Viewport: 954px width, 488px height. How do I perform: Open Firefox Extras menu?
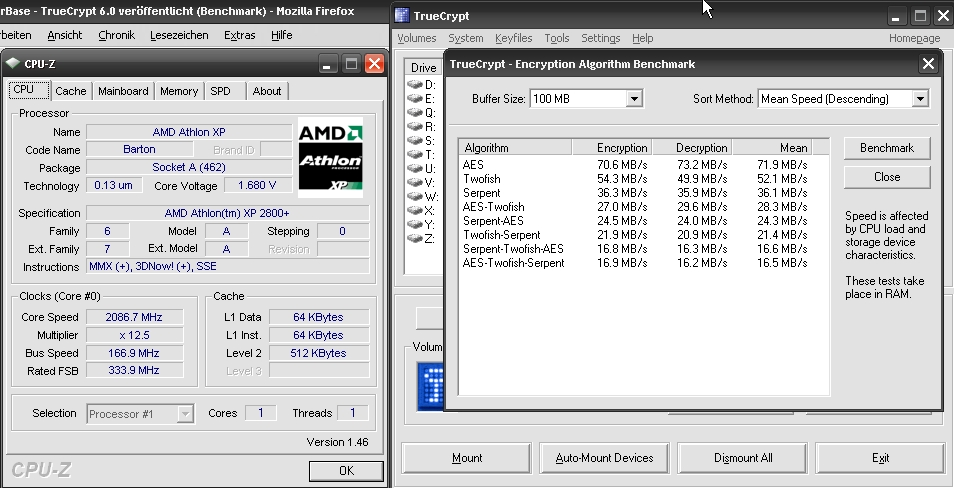240,35
